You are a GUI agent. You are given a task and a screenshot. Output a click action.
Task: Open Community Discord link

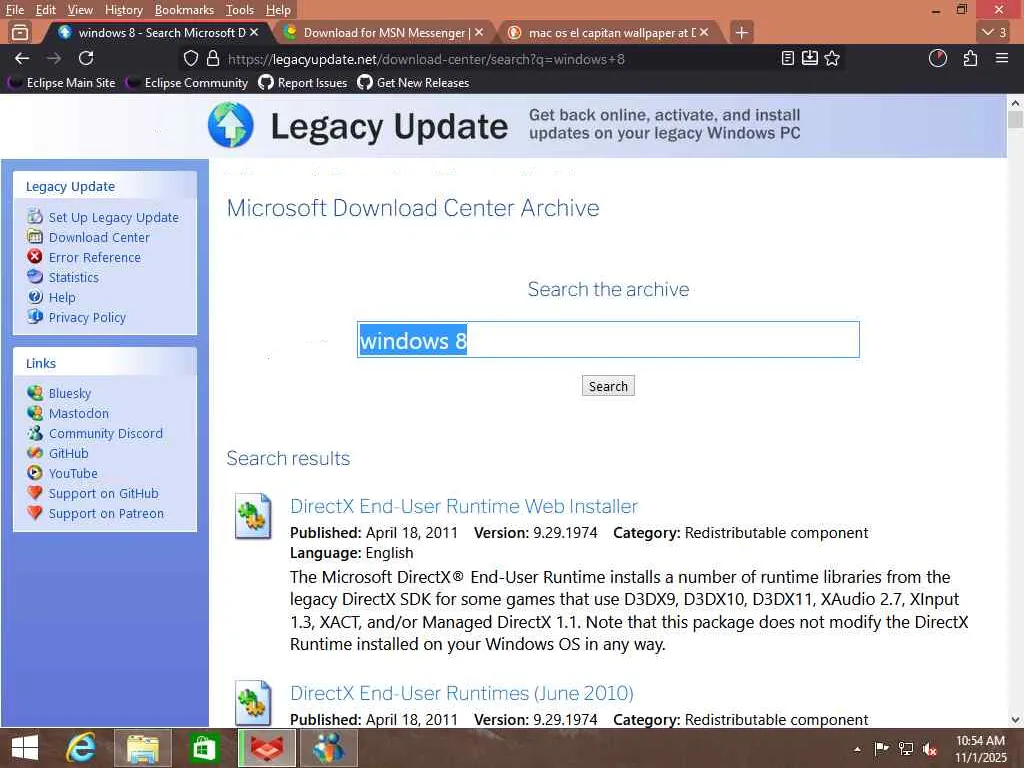[105, 434]
